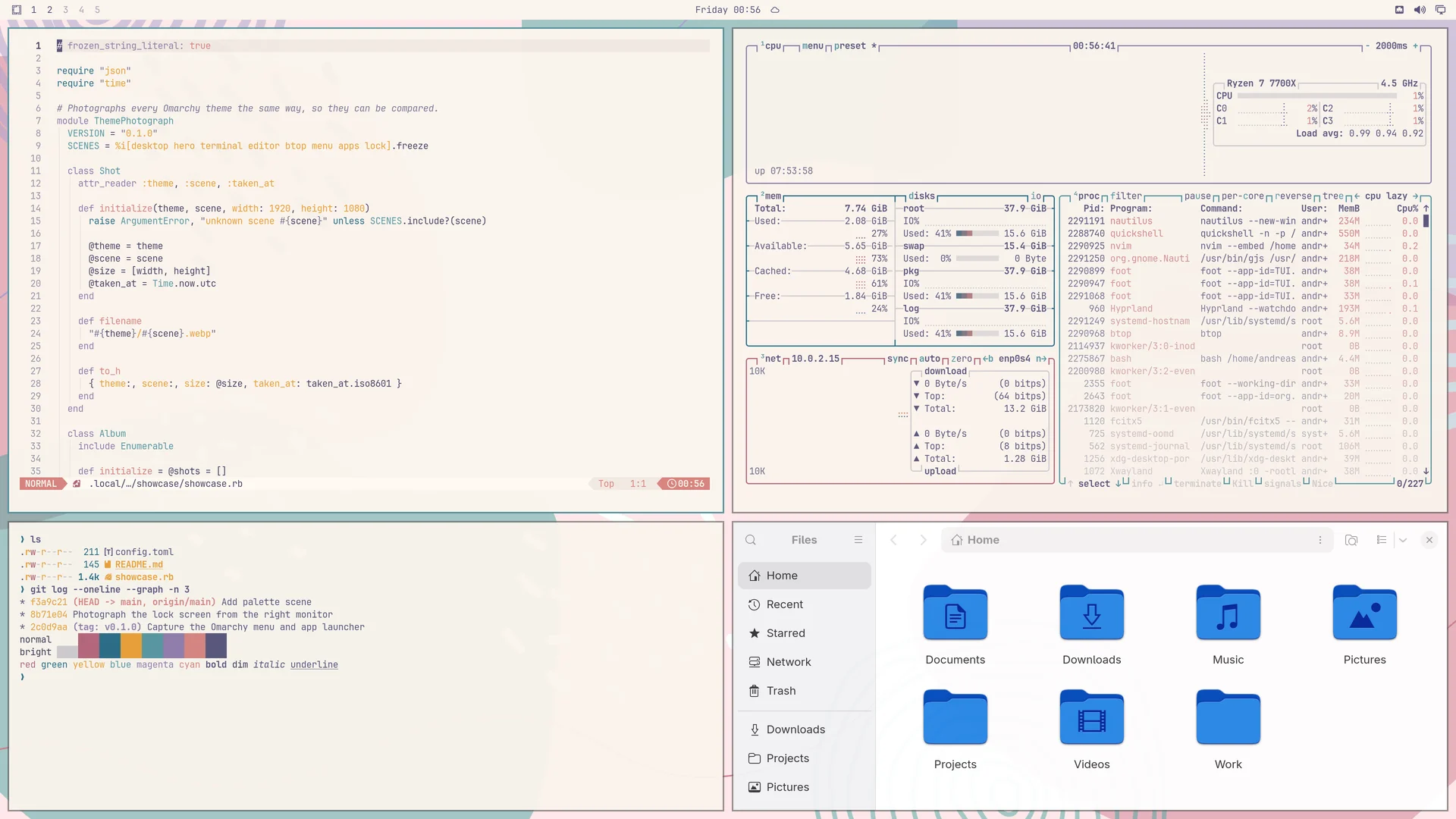Image resolution: width=1456 pixels, height=819 pixels.
Task: Open the Downloads bookmark in the sidebar
Action: 805,730
